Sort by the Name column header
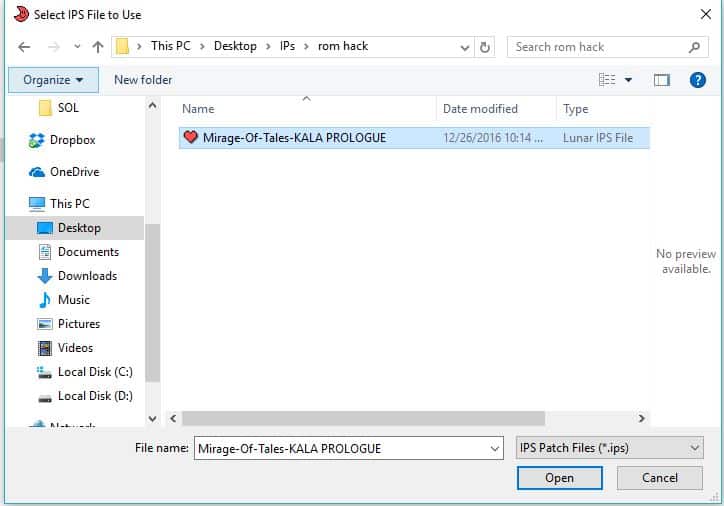This screenshot has height=506, width=724. (x=307, y=109)
